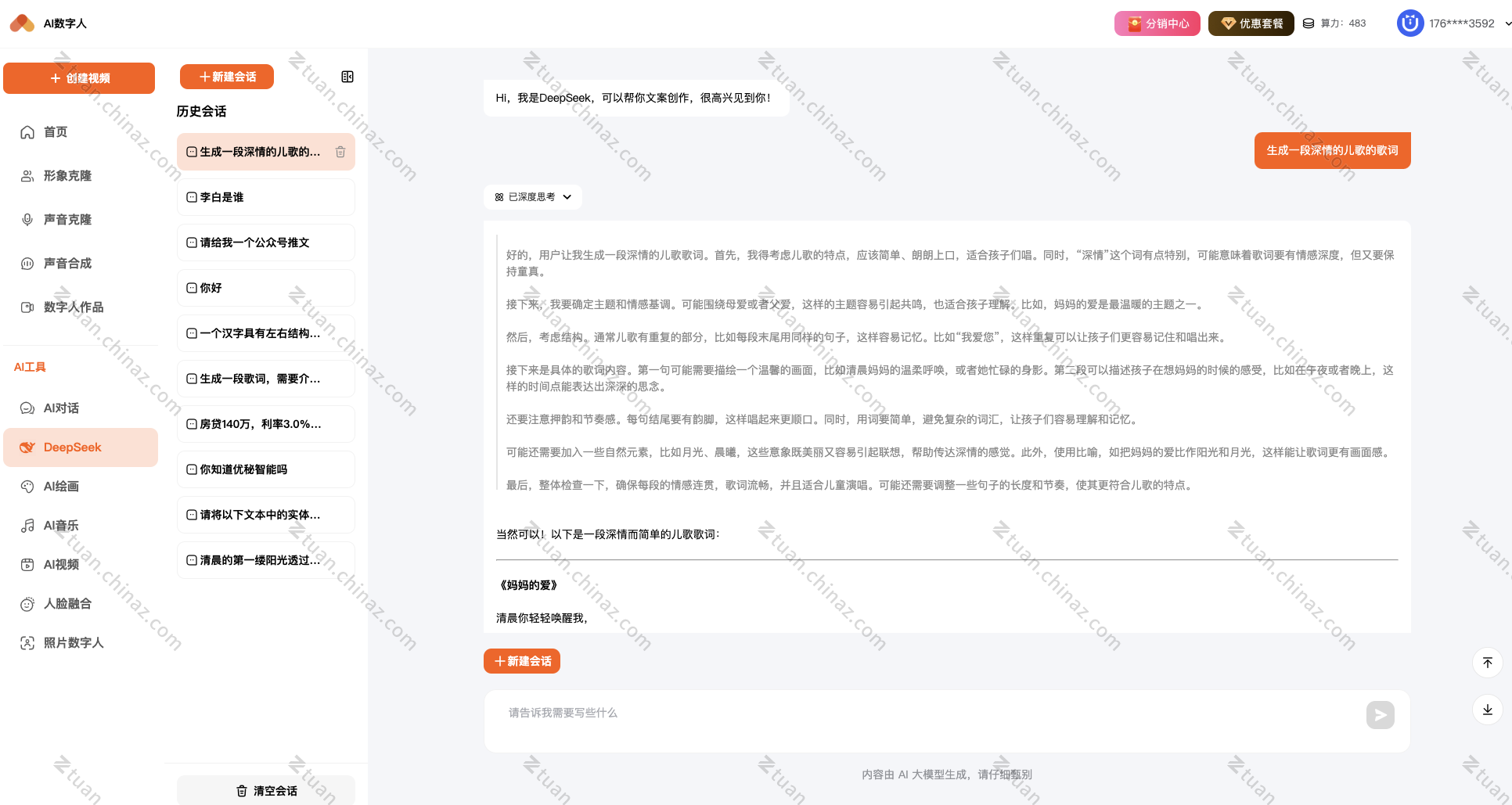Viewport: 1512px width, 805px height.
Task: Open conversation 李白是谁
Action: click(266, 197)
